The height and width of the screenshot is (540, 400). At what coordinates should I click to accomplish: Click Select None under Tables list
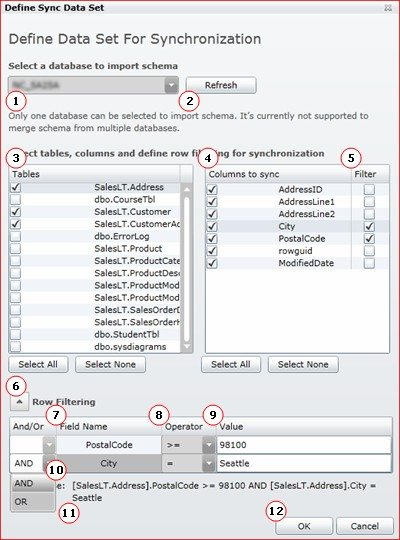(x=110, y=364)
